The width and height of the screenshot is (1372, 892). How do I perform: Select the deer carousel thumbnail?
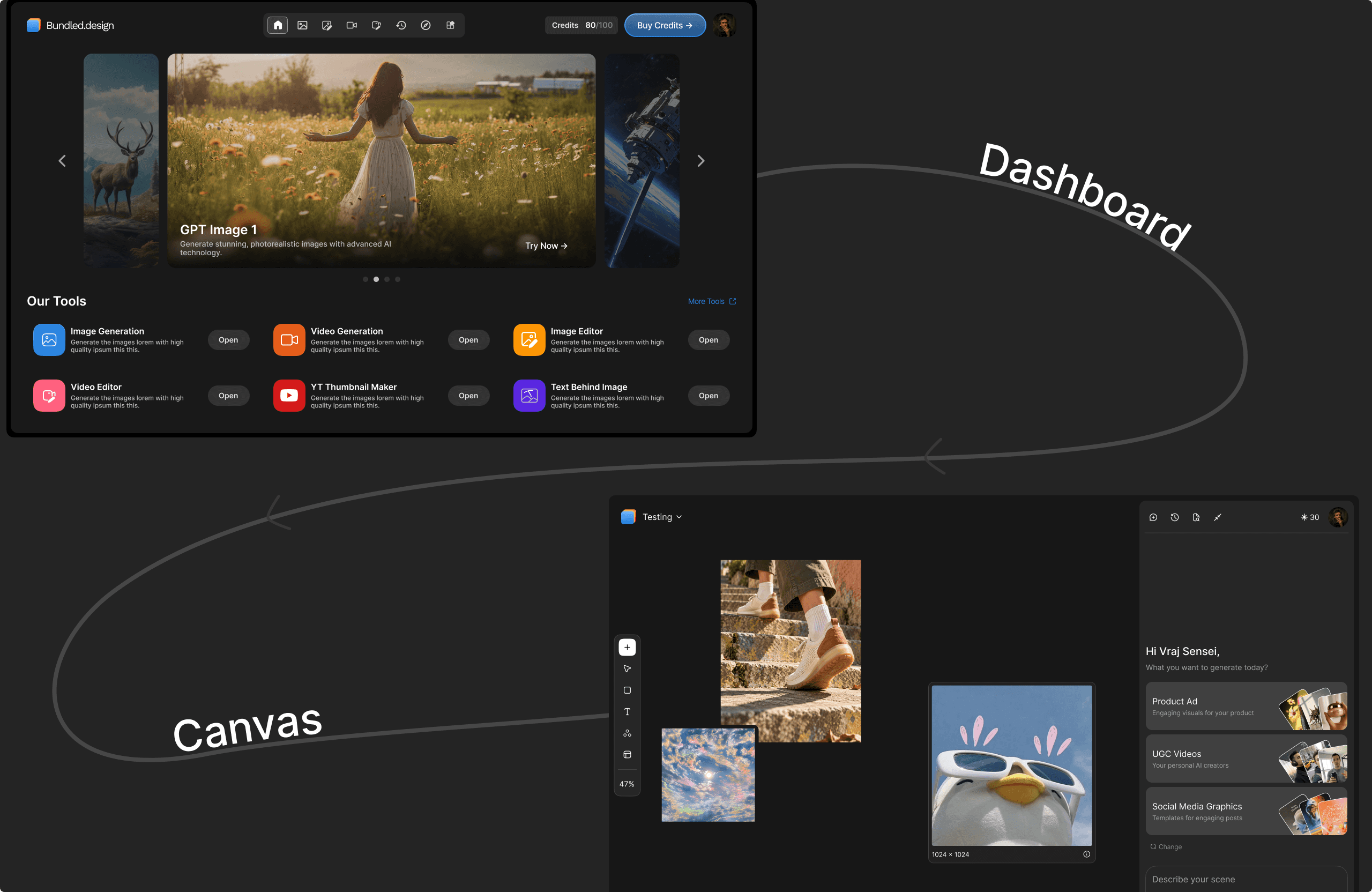tap(121, 160)
